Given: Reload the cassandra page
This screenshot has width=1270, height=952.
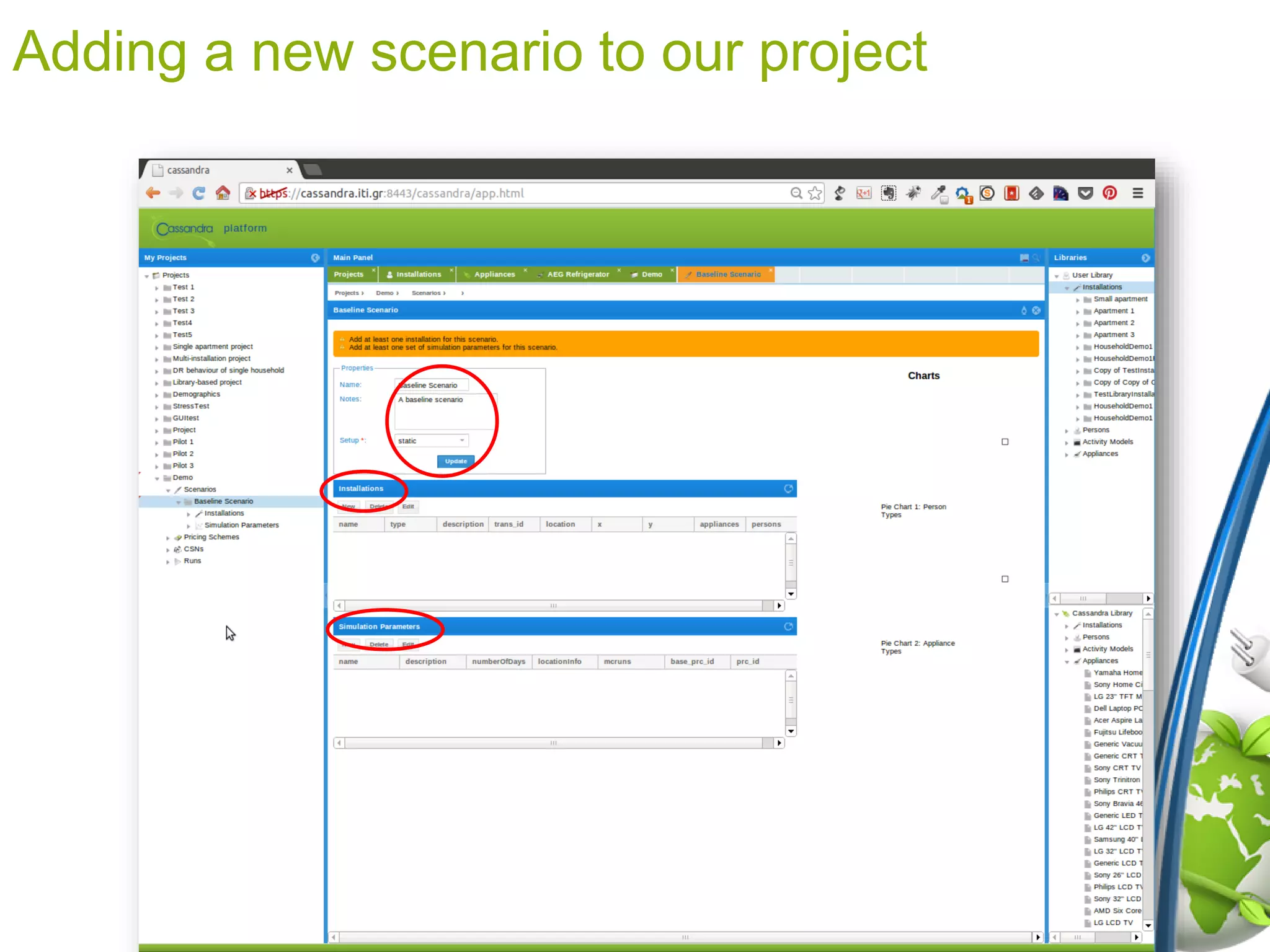Looking at the screenshot, I should [199, 193].
